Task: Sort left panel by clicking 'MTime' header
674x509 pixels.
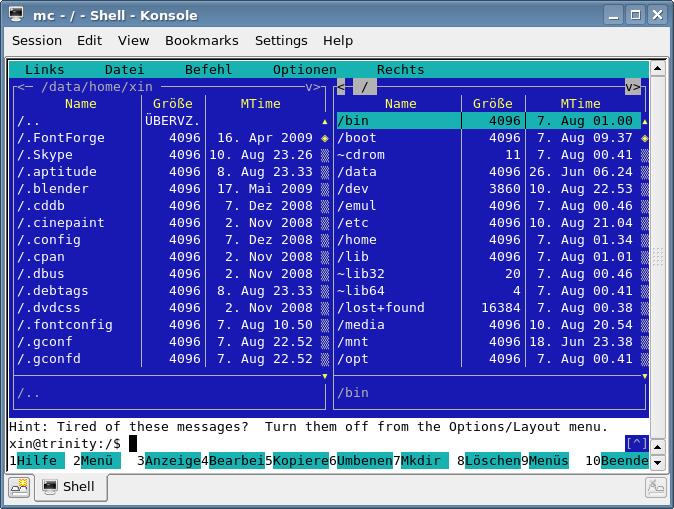Action: [260, 104]
